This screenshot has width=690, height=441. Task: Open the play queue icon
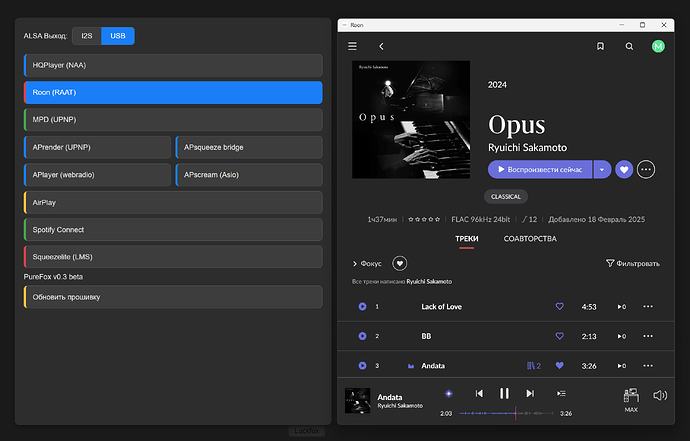click(561, 393)
